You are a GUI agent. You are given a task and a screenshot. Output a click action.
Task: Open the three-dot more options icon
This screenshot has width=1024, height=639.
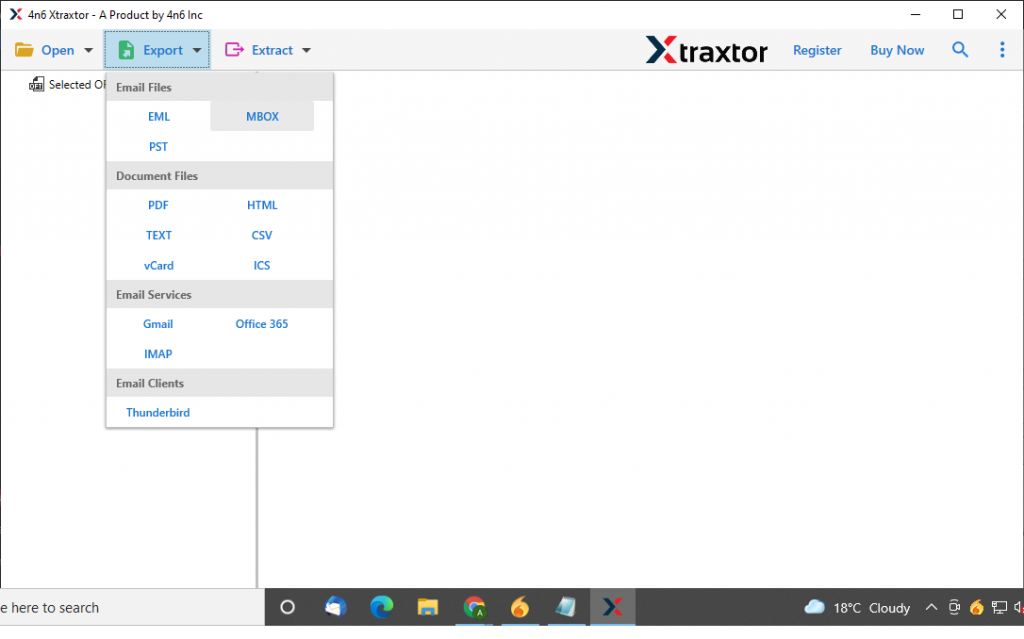point(1002,49)
